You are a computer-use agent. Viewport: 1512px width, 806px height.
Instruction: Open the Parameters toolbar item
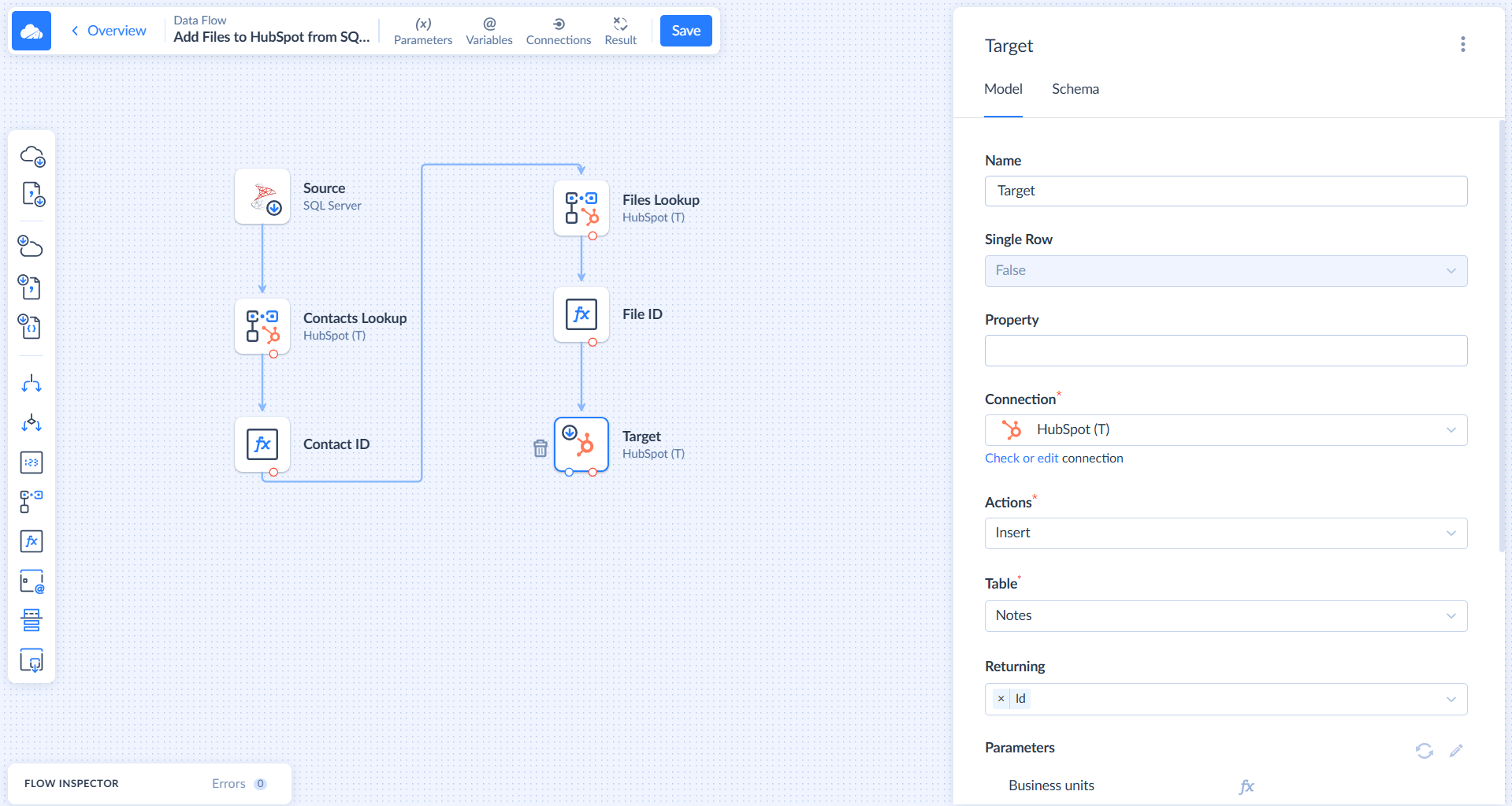click(423, 31)
